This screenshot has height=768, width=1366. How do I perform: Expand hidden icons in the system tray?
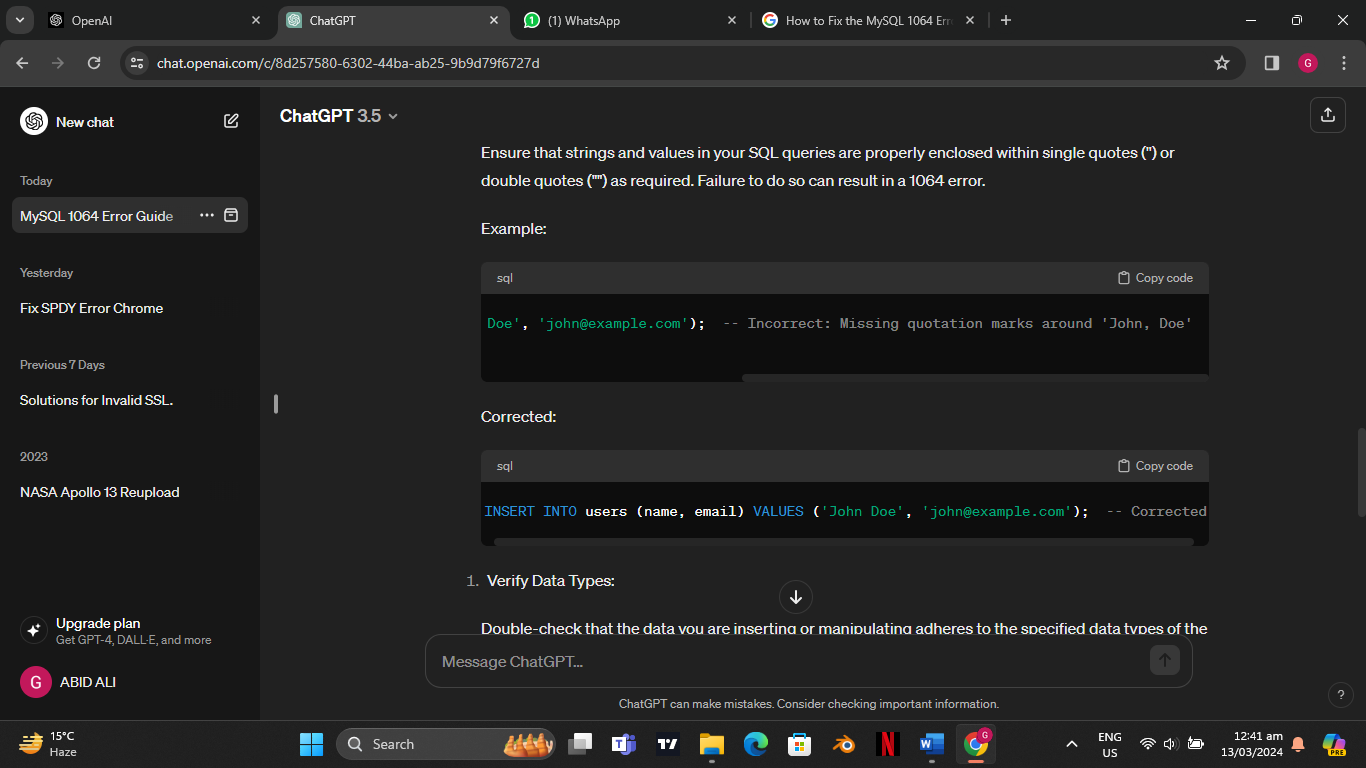1070,744
